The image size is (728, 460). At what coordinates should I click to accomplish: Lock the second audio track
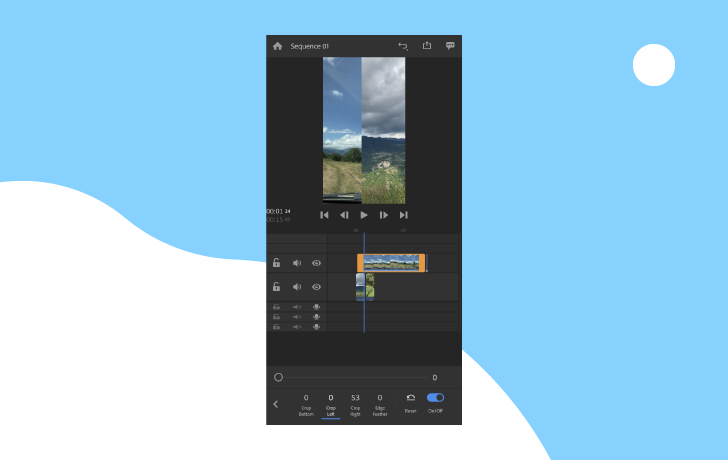[276, 317]
